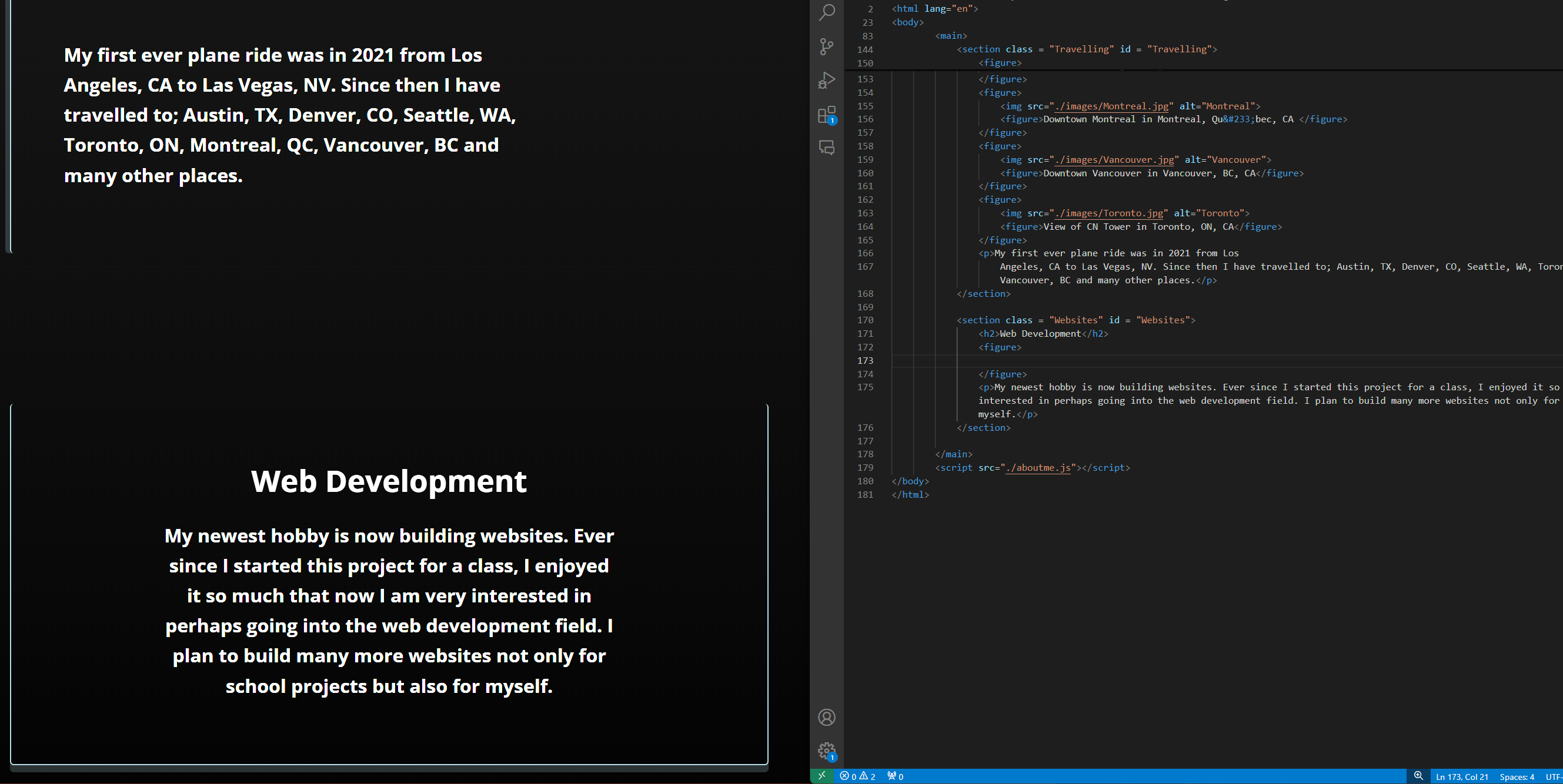Jump to sticky Travelling section line

[1087, 49]
